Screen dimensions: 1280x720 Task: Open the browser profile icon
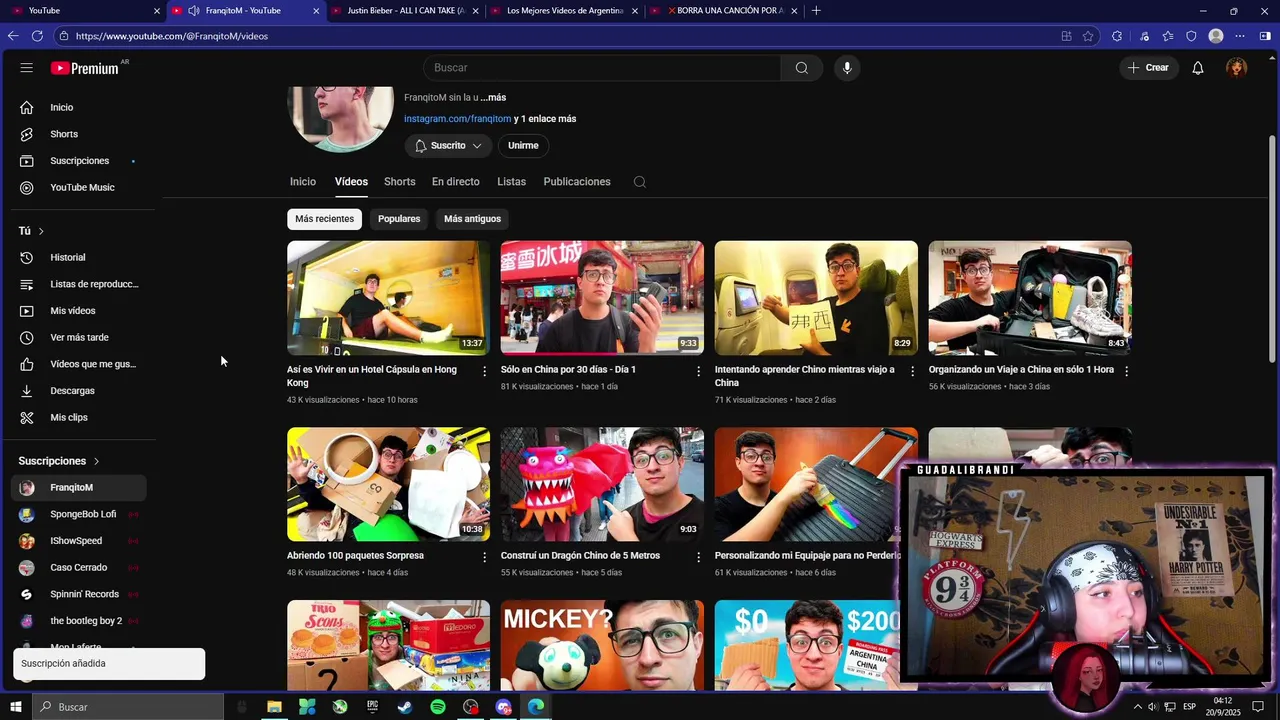pyautogui.click(x=1216, y=36)
